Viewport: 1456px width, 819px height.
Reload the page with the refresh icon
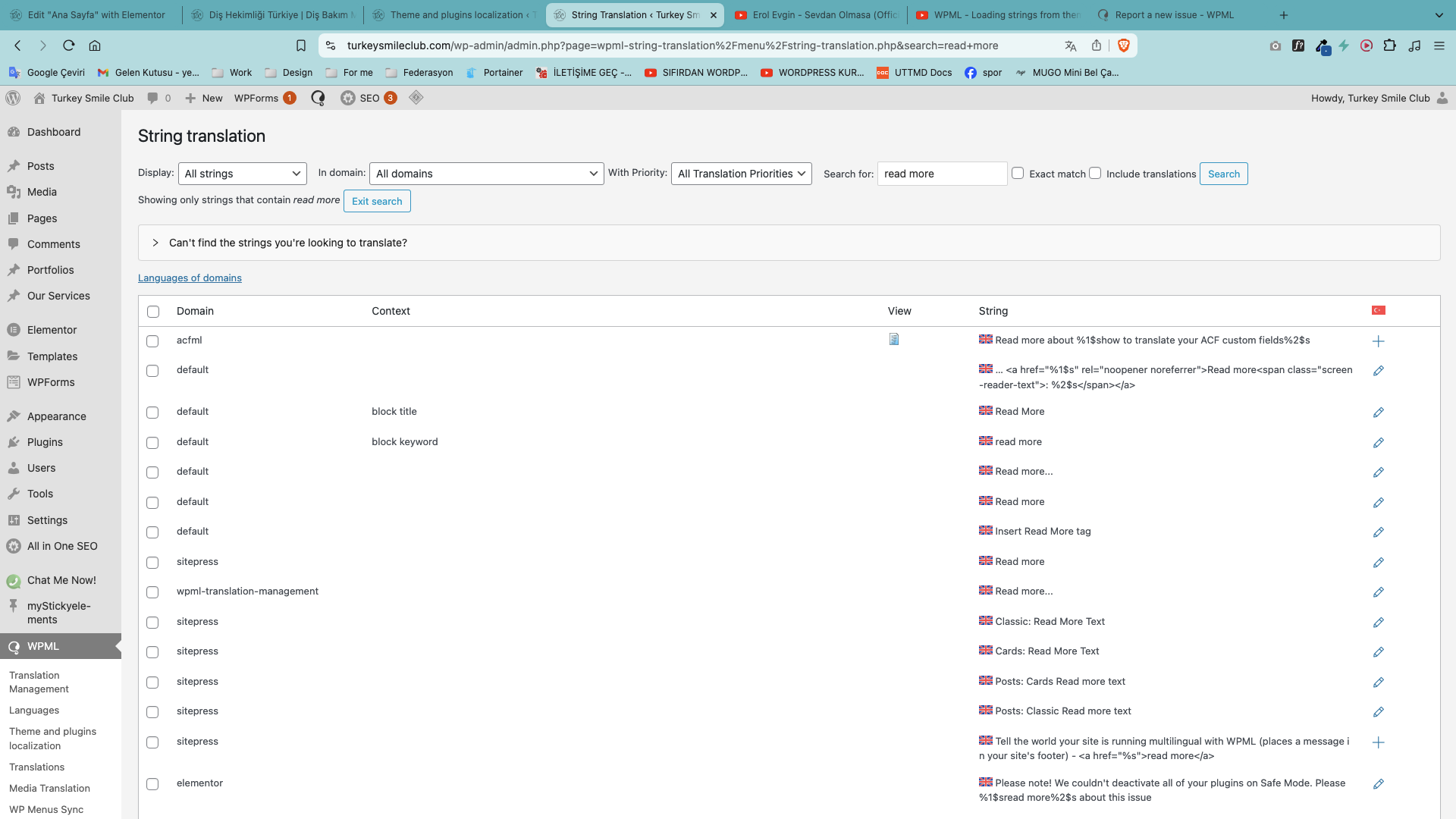[68, 45]
